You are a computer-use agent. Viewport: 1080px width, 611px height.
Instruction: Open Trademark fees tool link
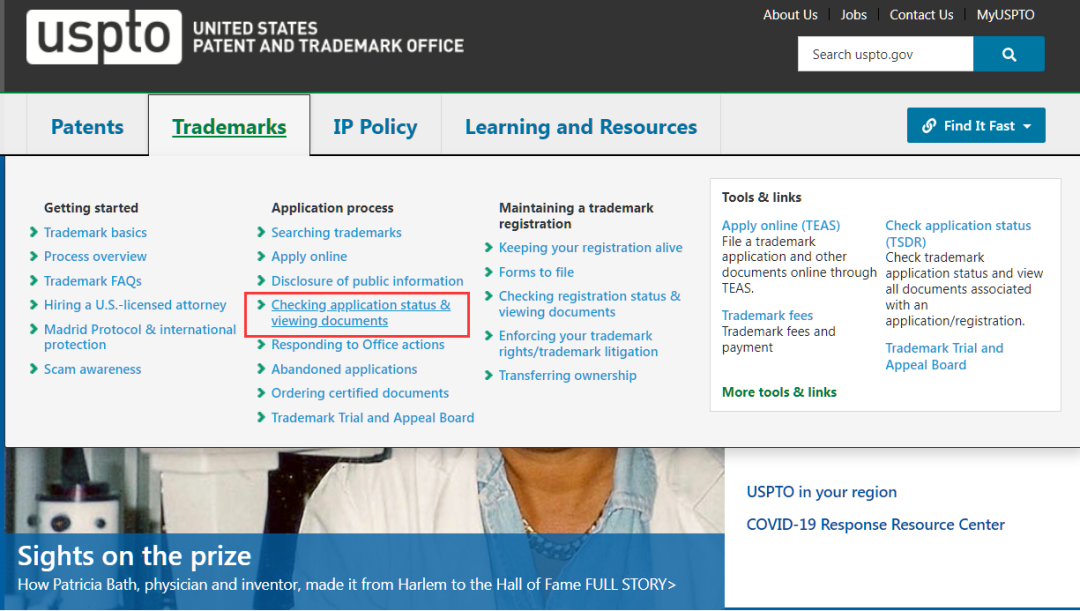click(767, 315)
